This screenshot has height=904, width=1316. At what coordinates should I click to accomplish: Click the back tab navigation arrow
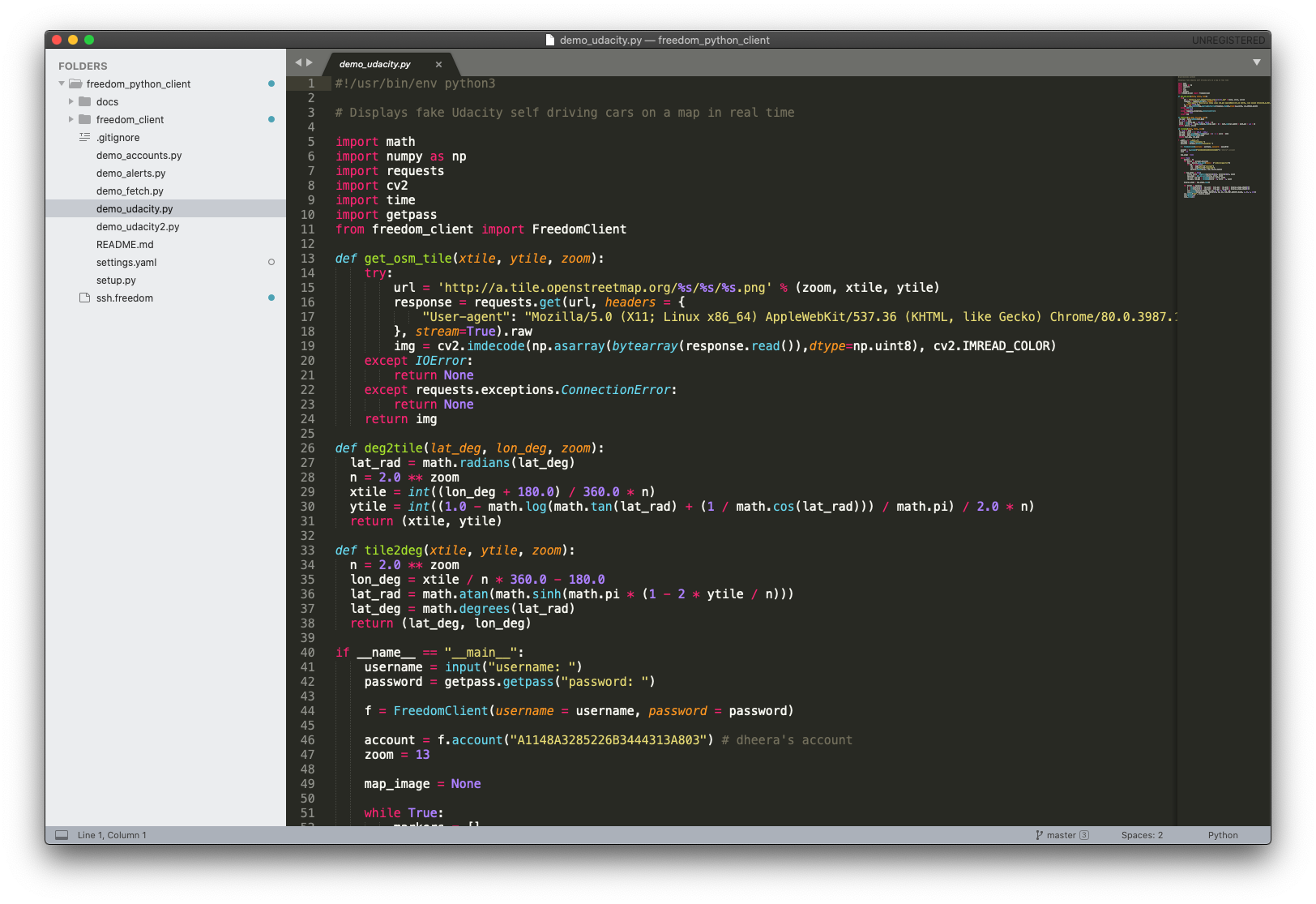point(298,62)
